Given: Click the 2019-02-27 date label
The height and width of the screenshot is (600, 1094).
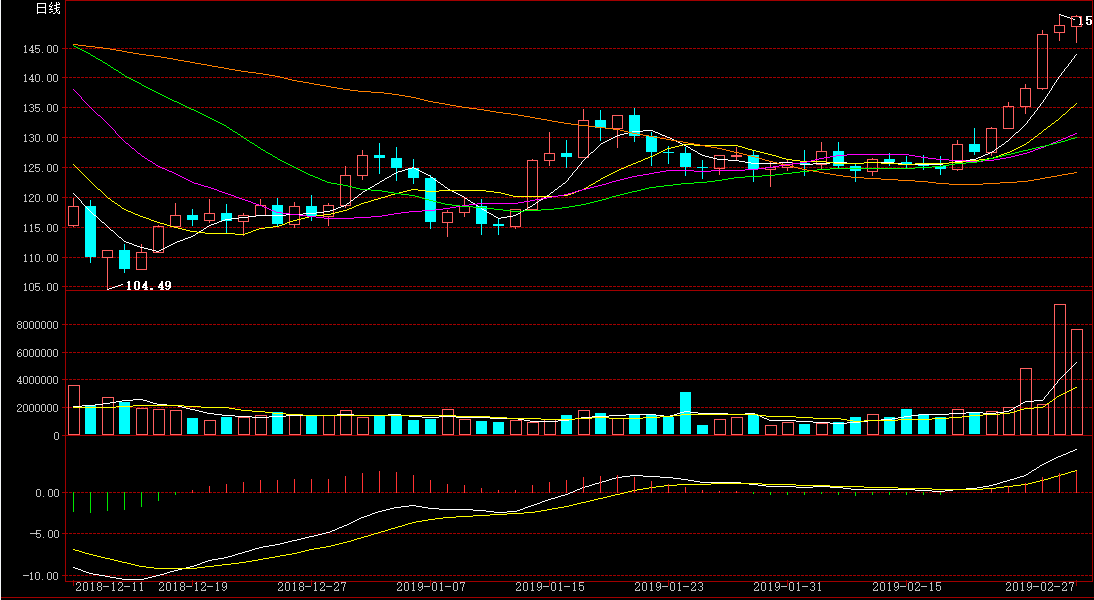Looking at the screenshot, I should 1040,587.
